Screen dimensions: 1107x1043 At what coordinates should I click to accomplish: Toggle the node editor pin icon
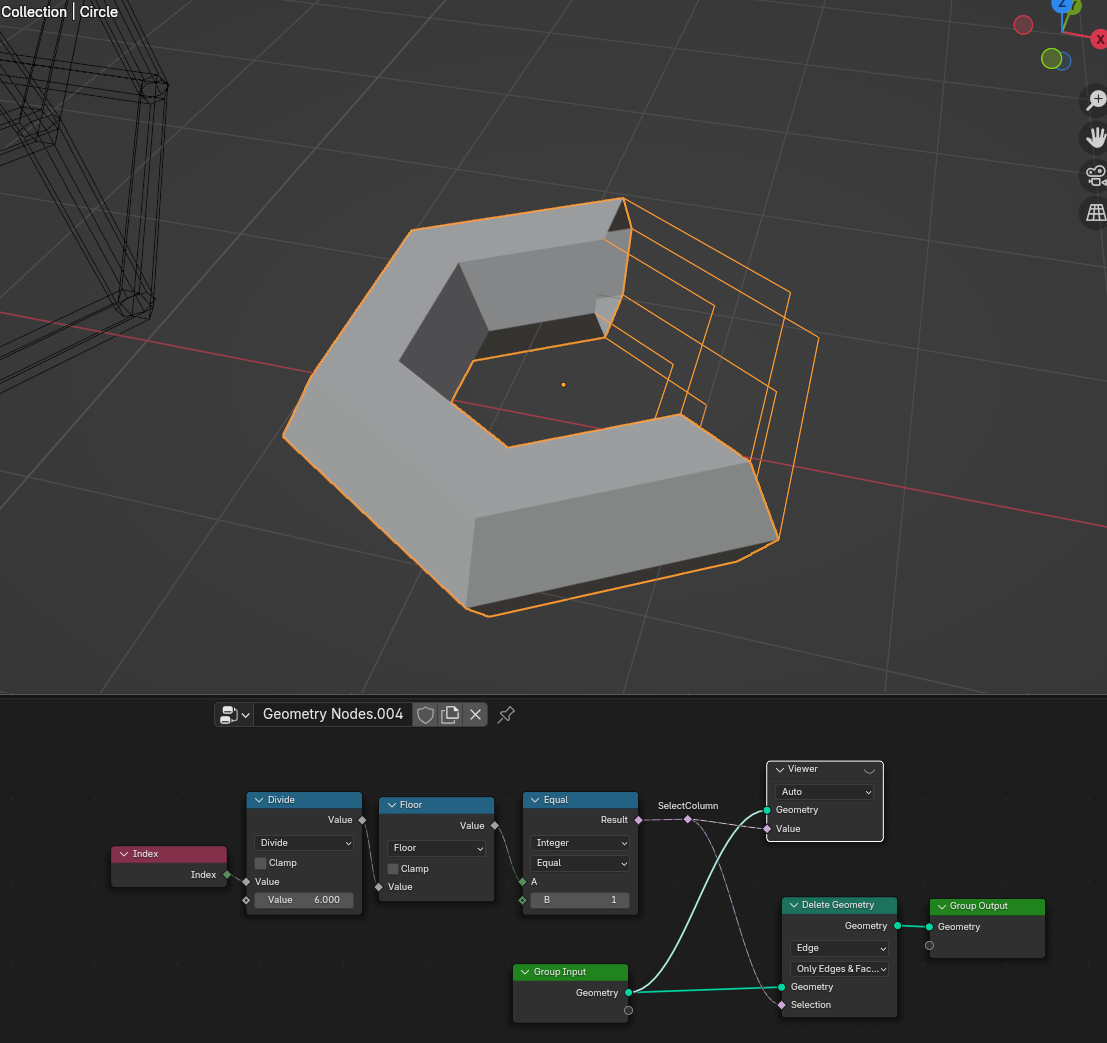pos(506,715)
